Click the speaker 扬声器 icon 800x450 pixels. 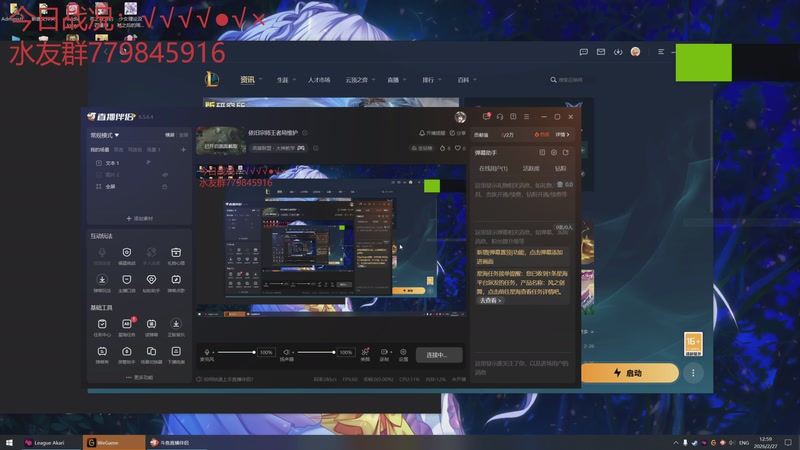[286, 352]
